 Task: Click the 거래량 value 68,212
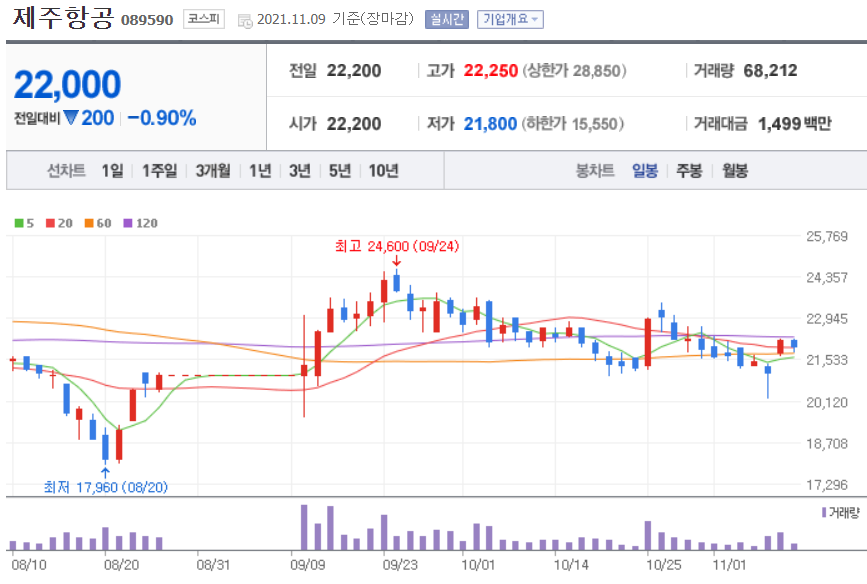(770, 71)
